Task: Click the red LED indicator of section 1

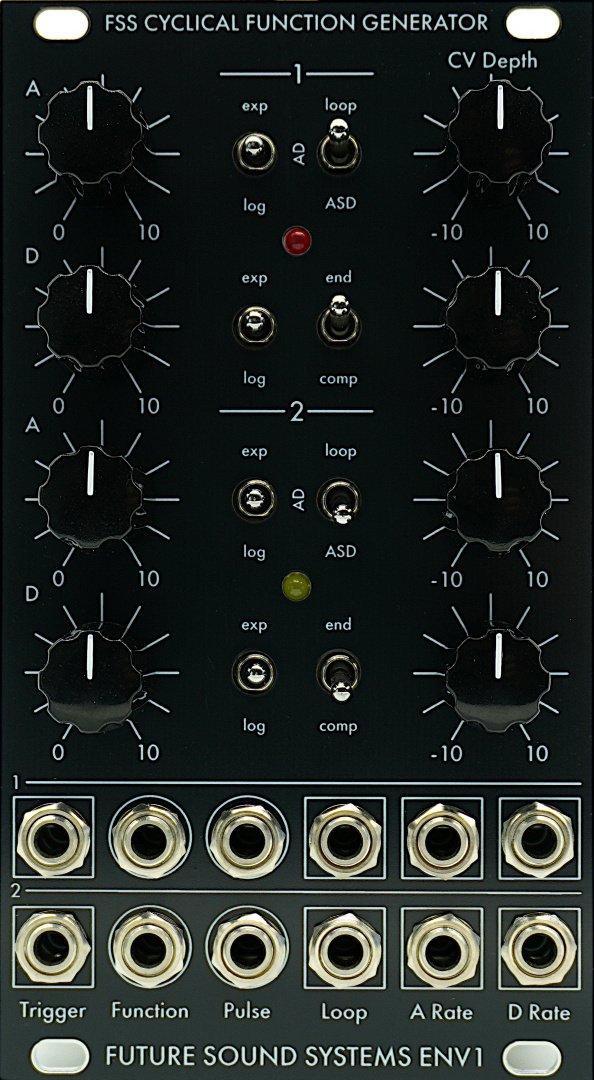Action: (297, 240)
